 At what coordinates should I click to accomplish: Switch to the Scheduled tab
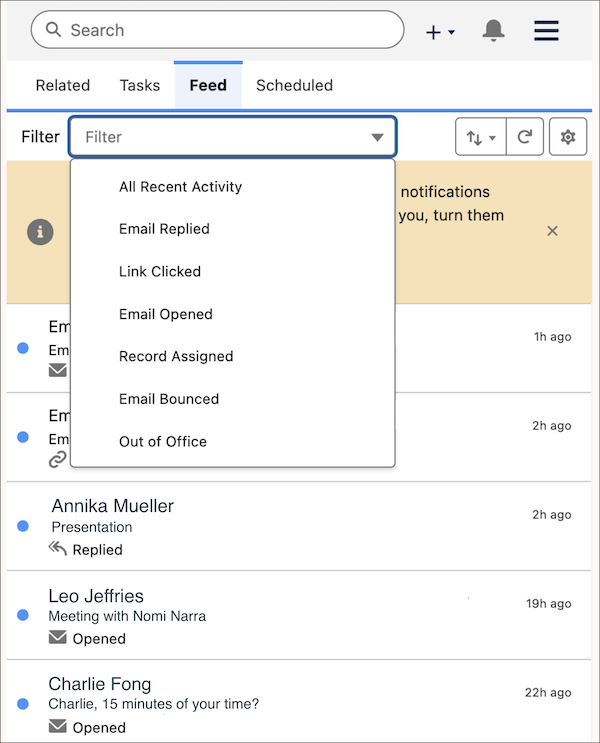tap(294, 85)
